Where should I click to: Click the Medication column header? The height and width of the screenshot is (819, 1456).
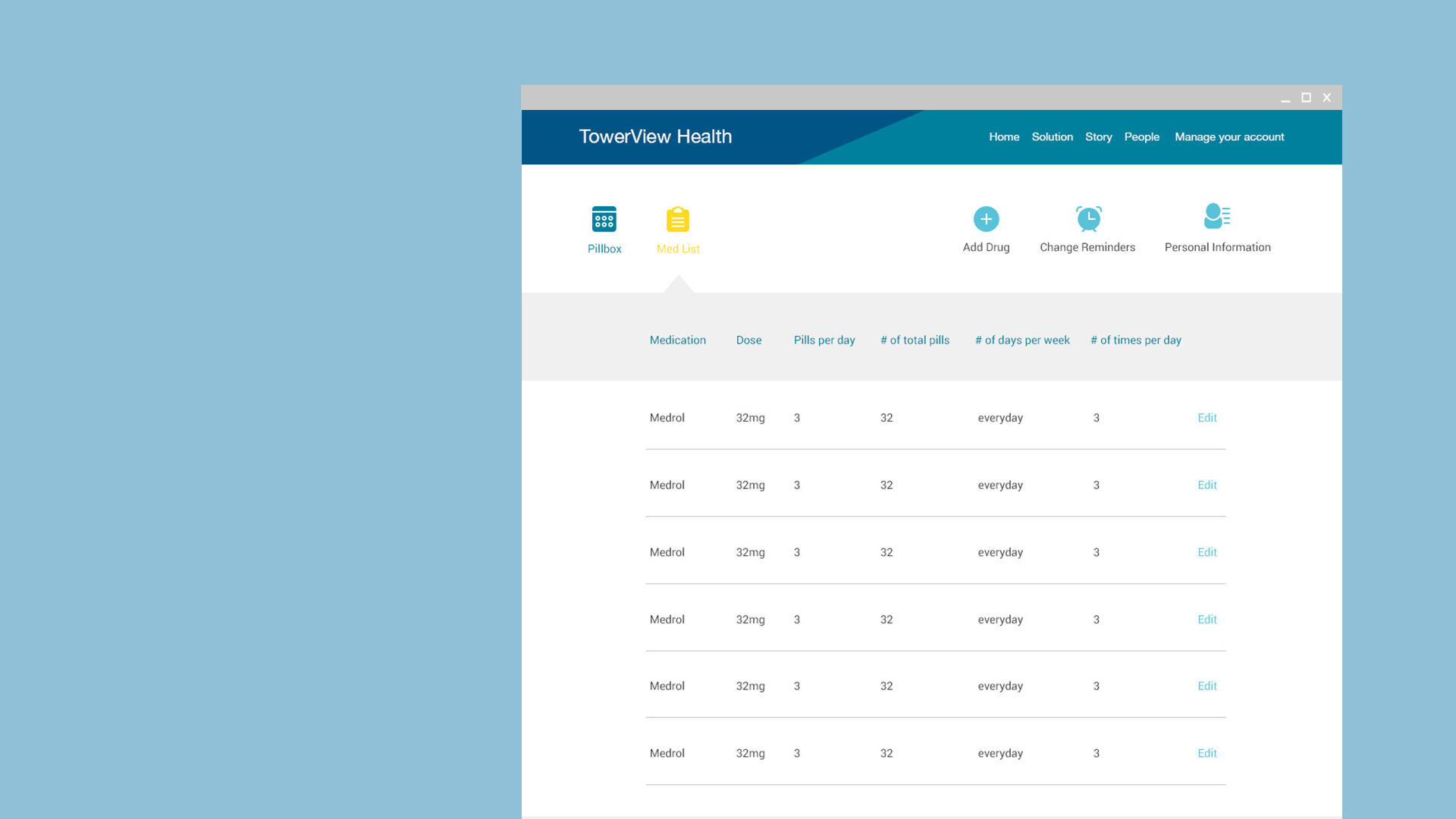[677, 340]
